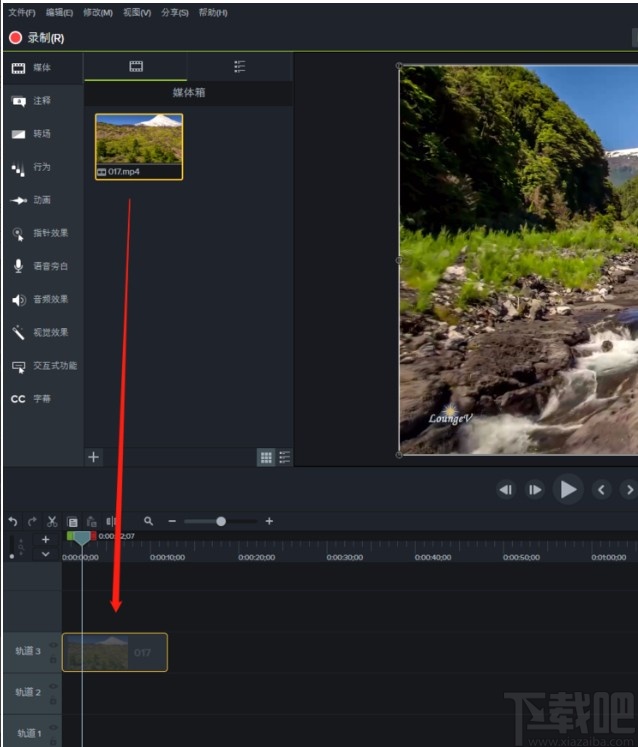Open the 文件(F) menu
This screenshot has height=747, width=638.
21,12
